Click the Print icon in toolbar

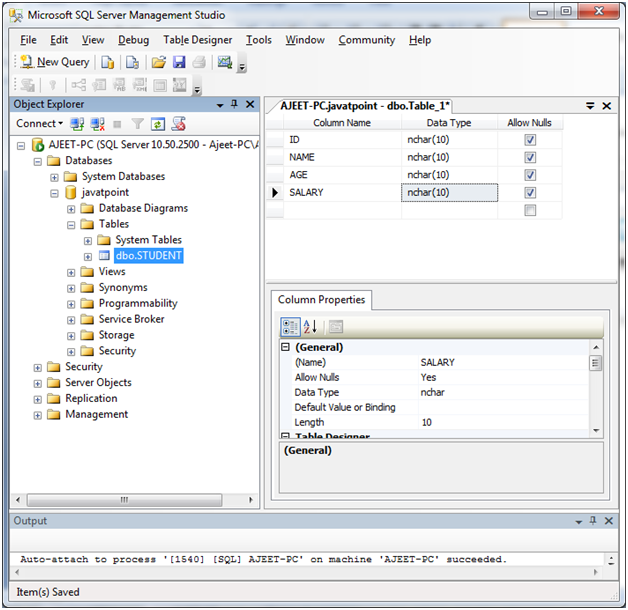click(x=199, y=62)
